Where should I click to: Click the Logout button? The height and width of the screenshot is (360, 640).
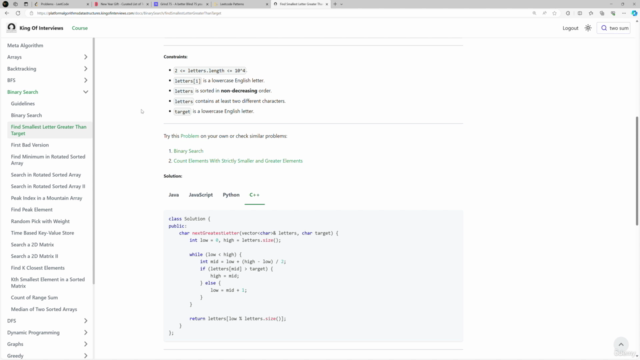click(570, 28)
